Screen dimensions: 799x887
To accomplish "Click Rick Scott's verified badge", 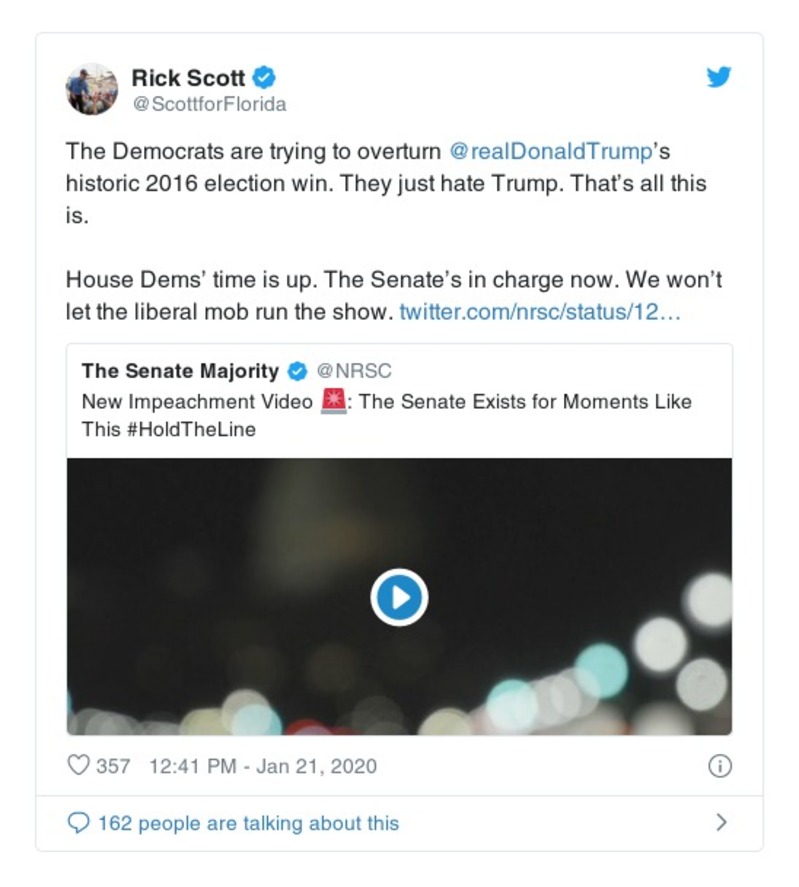I will [x=264, y=78].
